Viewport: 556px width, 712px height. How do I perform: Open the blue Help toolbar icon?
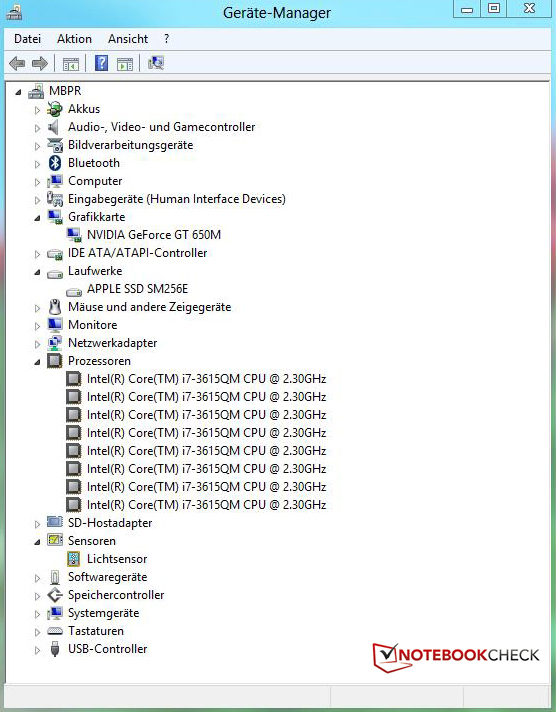pyautogui.click(x=101, y=63)
